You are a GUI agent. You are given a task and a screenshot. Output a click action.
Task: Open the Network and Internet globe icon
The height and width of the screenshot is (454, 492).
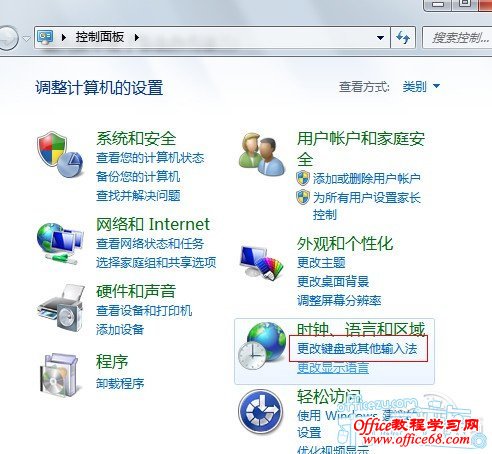coord(60,243)
